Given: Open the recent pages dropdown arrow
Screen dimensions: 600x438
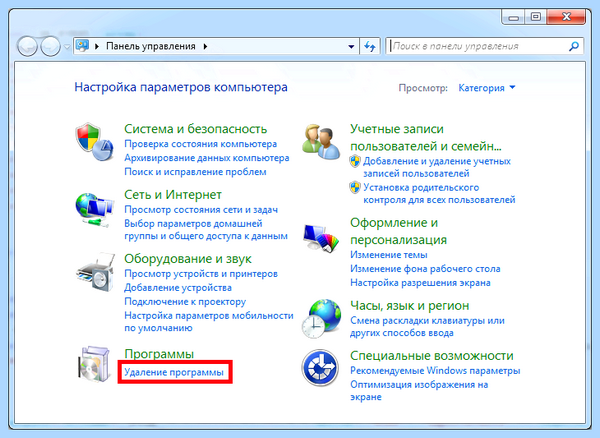Looking at the screenshot, I should 67,47.
